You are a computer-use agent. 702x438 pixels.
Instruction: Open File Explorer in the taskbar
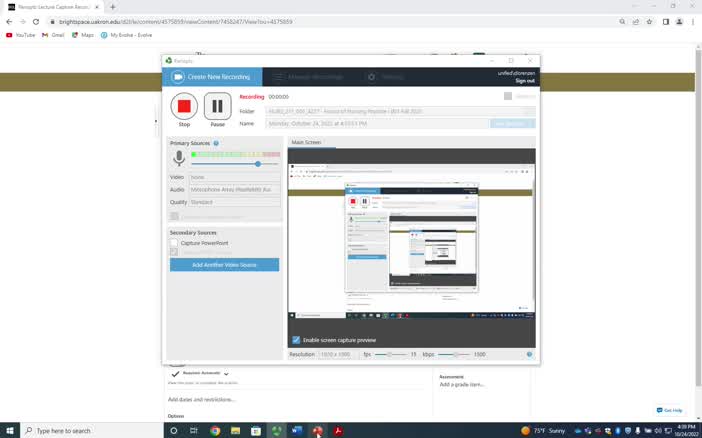coord(235,431)
